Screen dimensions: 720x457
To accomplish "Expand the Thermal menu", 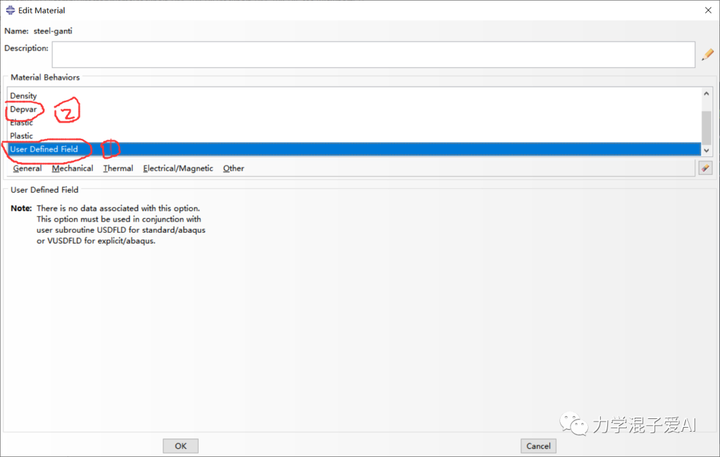I will [x=118, y=169].
